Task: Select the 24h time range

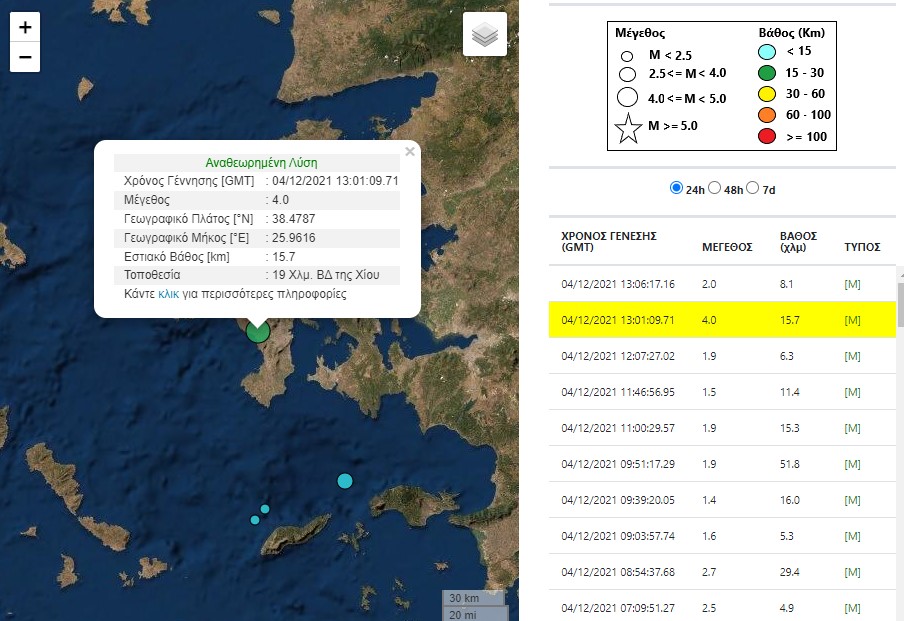Action: tap(676, 188)
